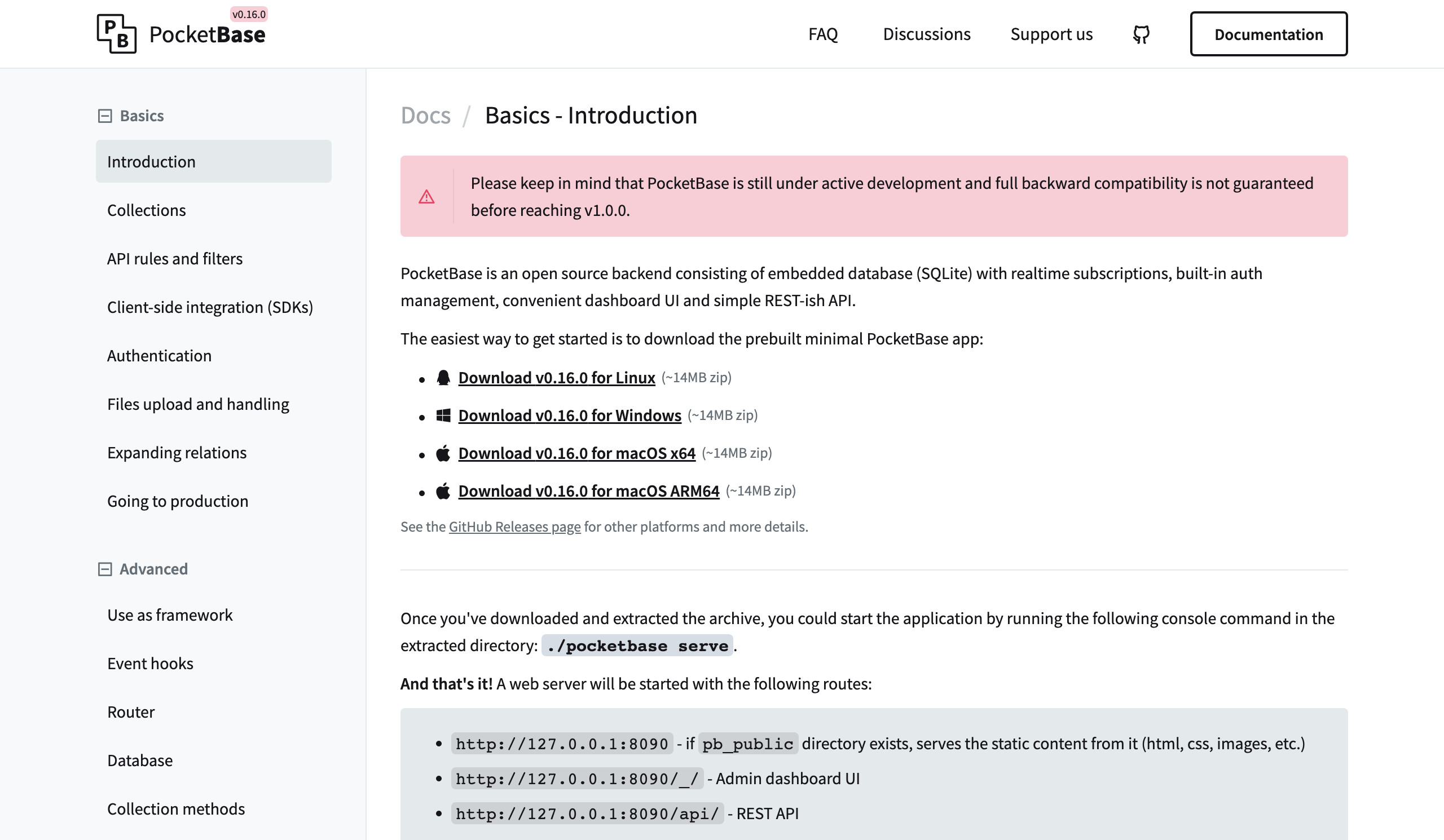Download v0.16.0 for macOS ARM64

pyautogui.click(x=588, y=491)
